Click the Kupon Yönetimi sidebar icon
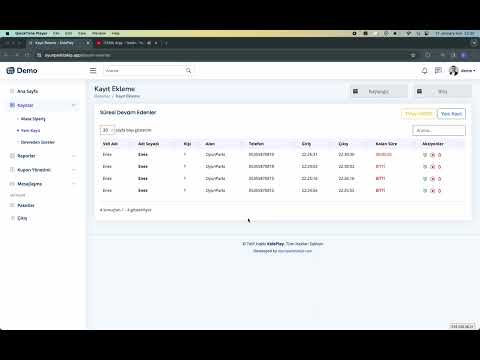 coord(12,170)
